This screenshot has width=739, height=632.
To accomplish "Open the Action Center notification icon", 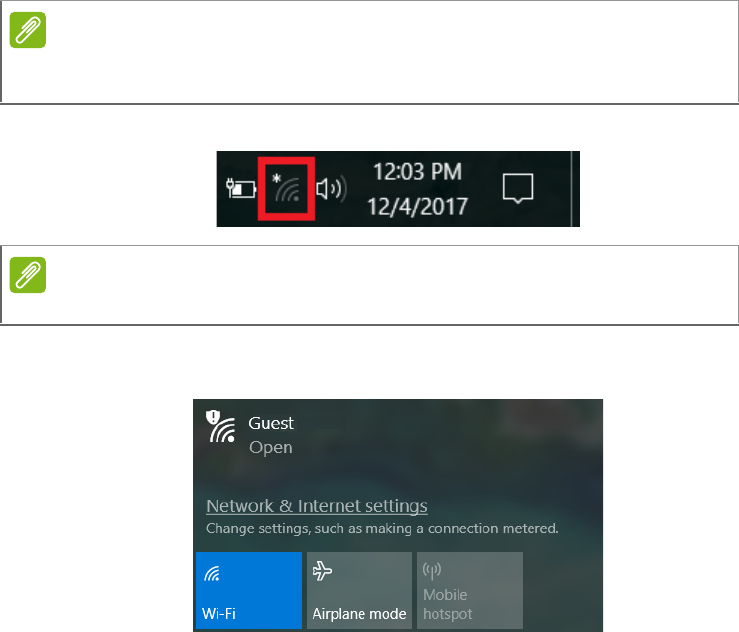I will coord(518,189).
